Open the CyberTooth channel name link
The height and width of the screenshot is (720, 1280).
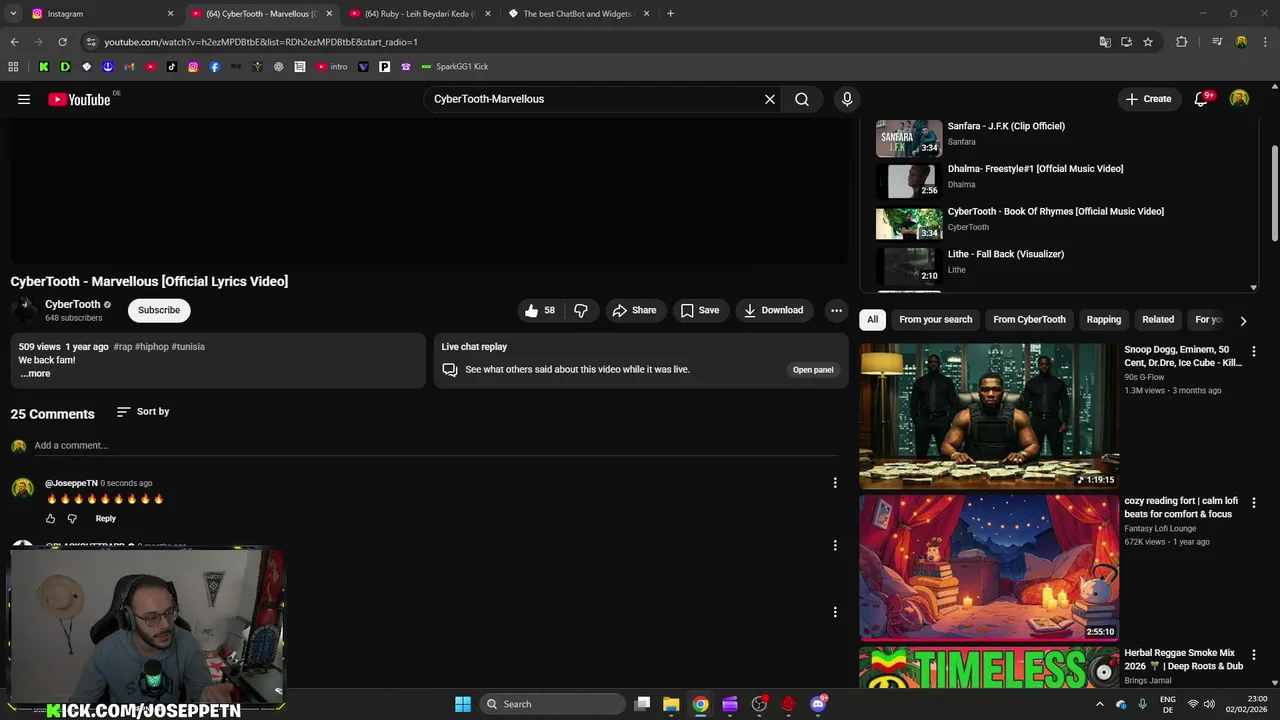pos(73,304)
